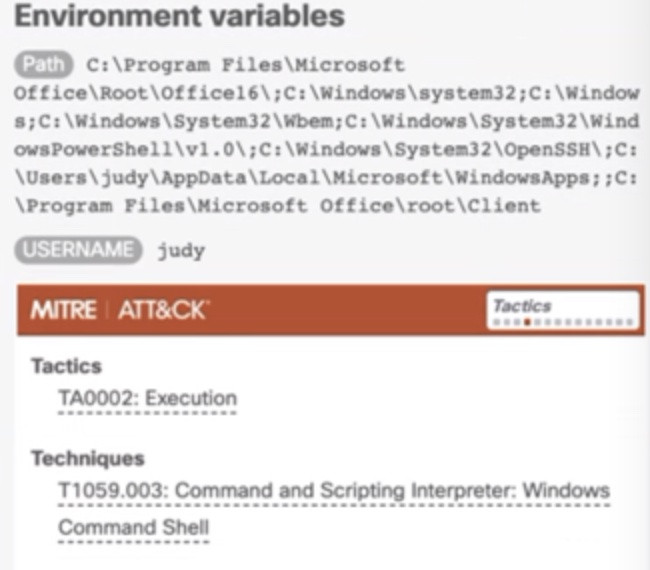Select the first gray tactic dot
650x570 pixels.
click(497, 322)
